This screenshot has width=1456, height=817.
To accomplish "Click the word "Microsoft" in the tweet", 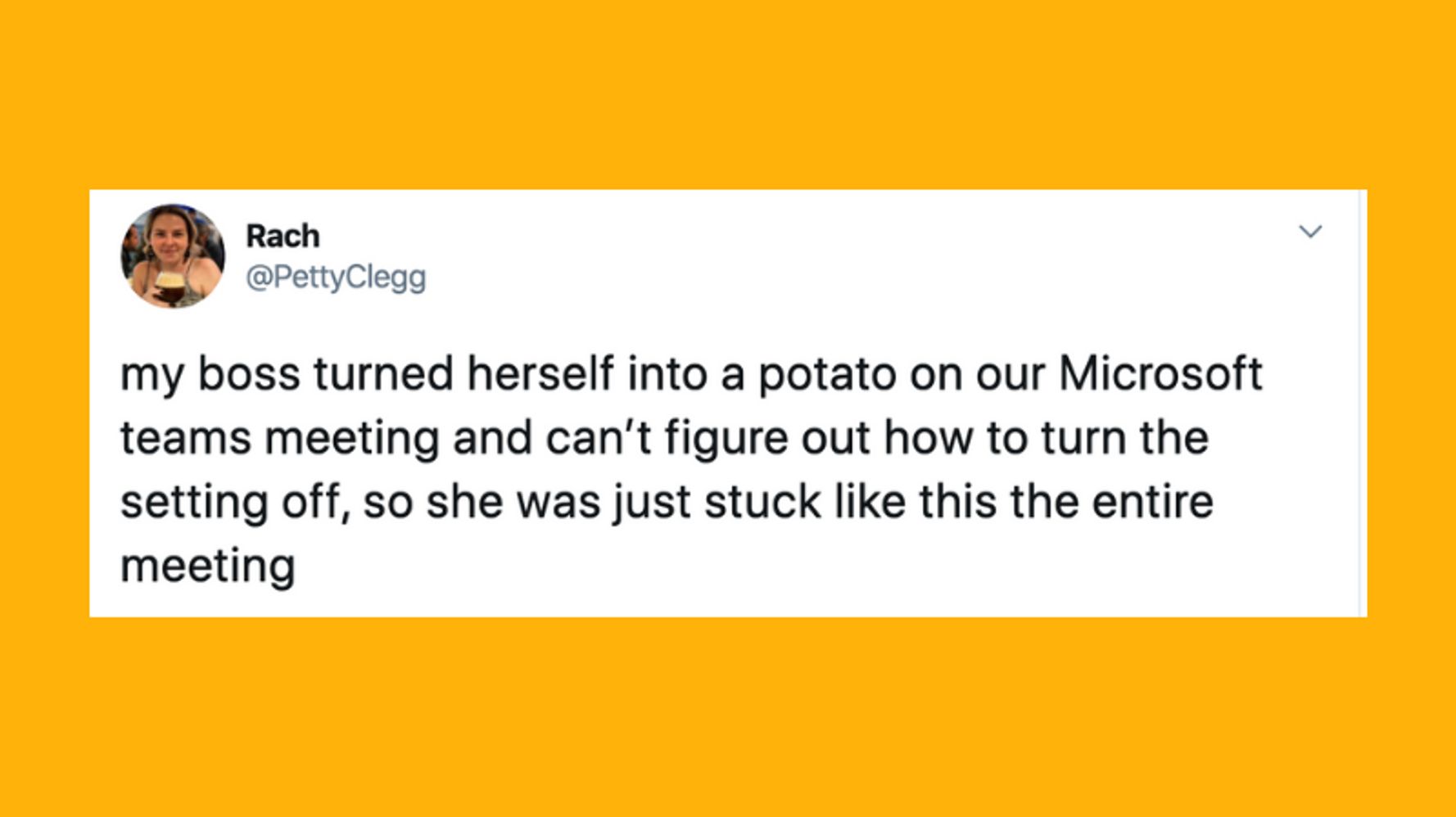I will tap(1160, 374).
